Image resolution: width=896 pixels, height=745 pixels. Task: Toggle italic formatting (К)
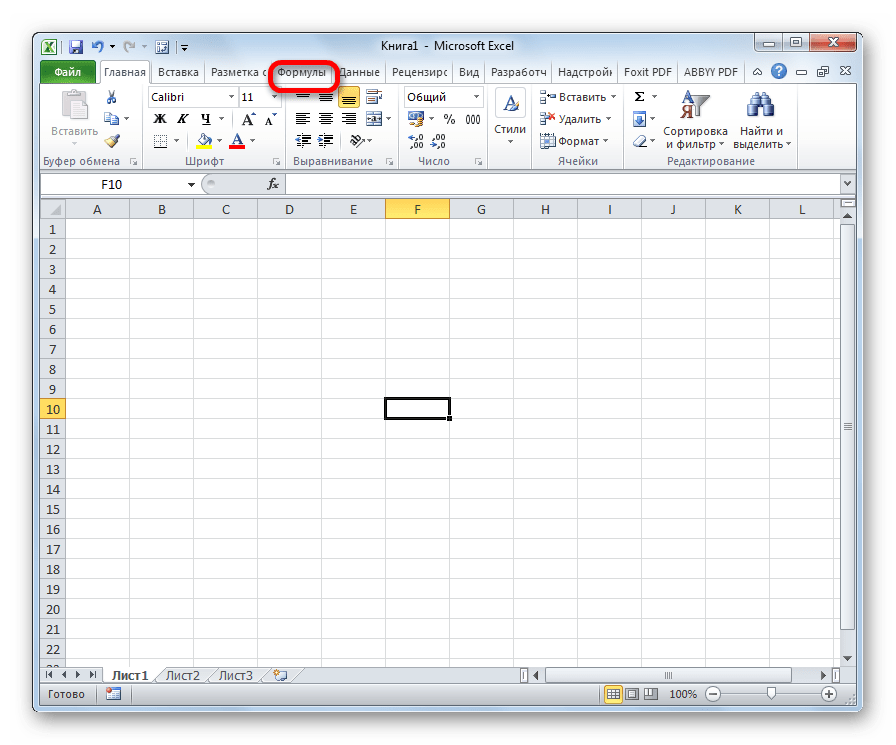(181, 119)
